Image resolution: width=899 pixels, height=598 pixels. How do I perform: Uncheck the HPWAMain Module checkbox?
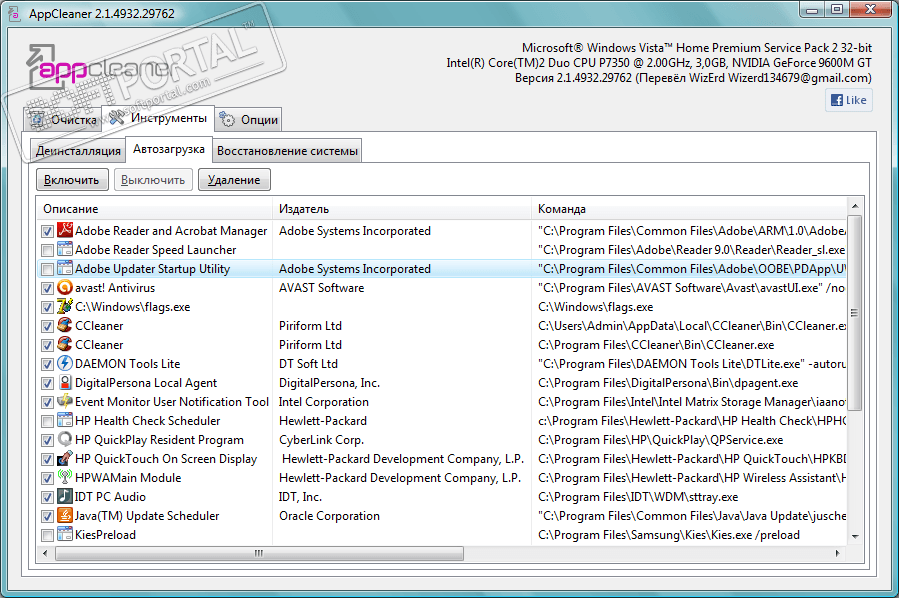pos(48,478)
